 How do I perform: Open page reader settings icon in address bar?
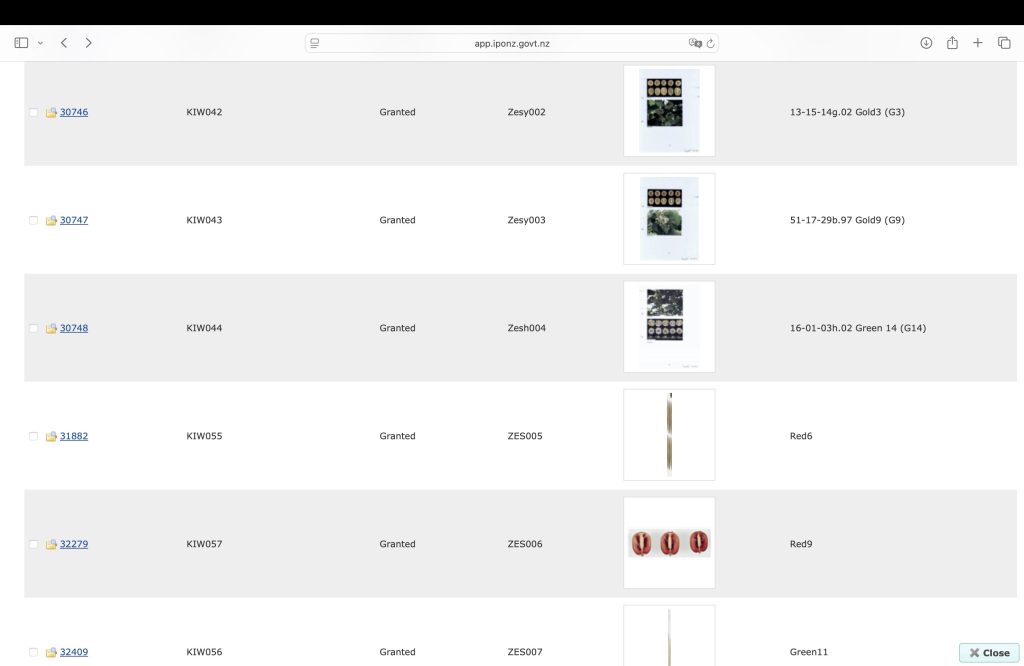315,43
